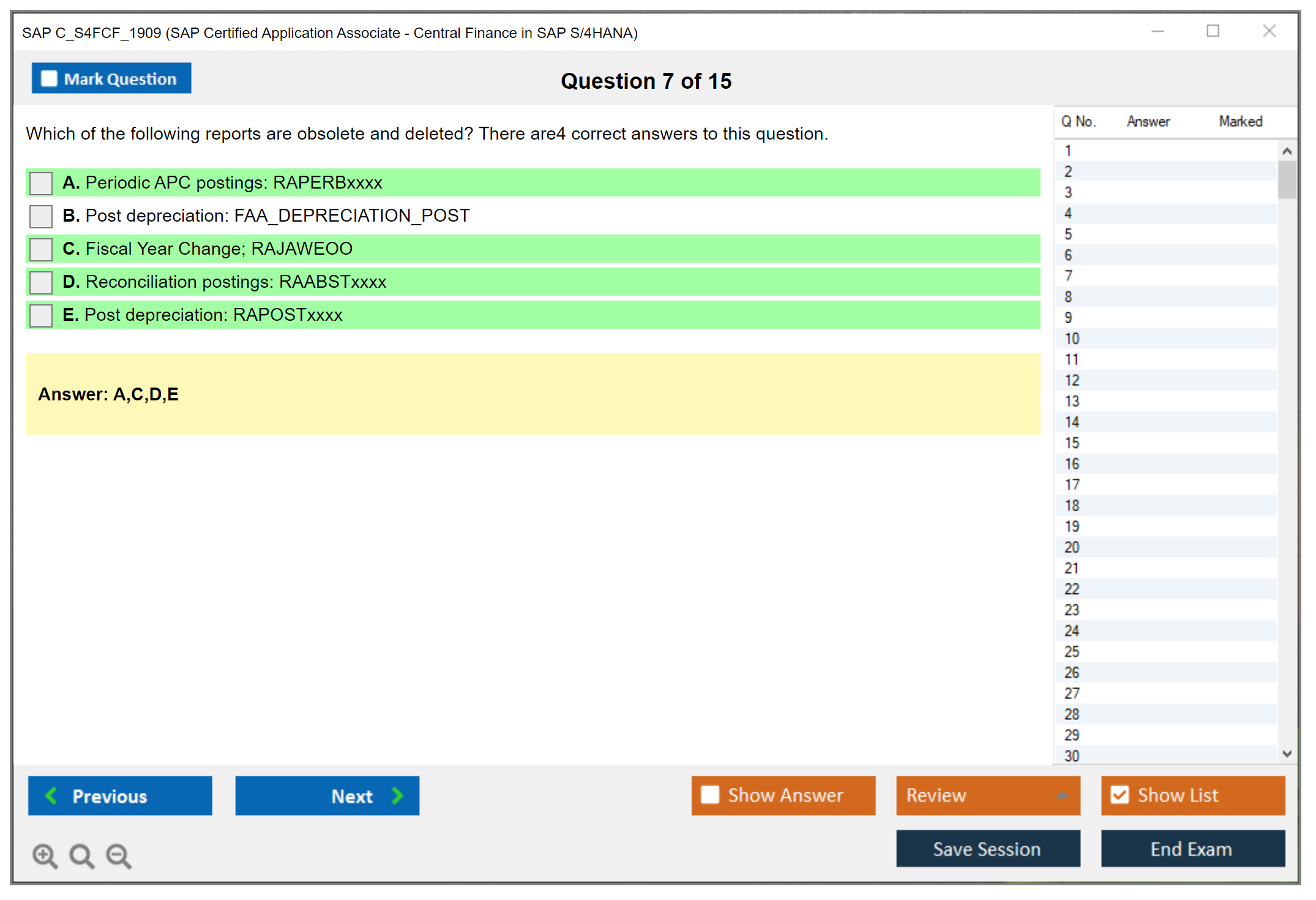The height and width of the screenshot is (900, 1316).
Task: Check answer A Periodic APC postings
Action: 41,183
